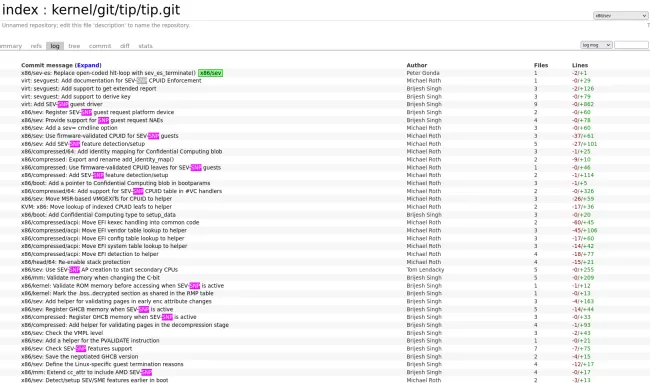Switch to the refs tab
The width and height of the screenshot is (650, 383).
tap(36, 46)
